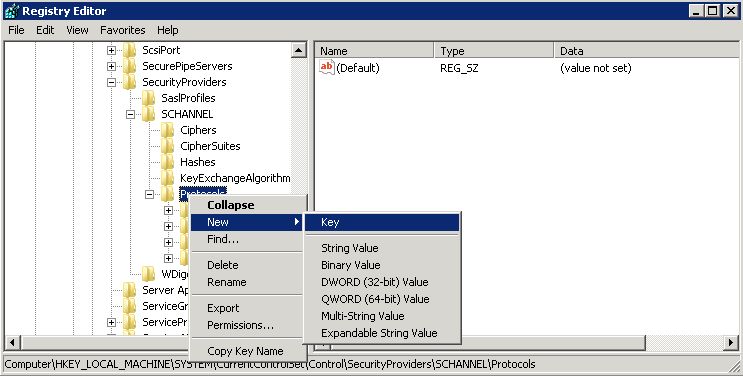
Task: Click the Registry Editor title bar icon
Action: (x=11, y=11)
